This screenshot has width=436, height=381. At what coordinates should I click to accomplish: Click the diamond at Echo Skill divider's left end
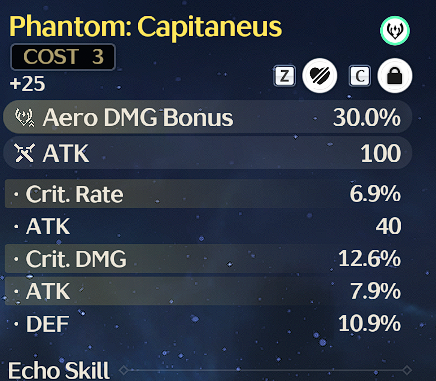click(124, 370)
